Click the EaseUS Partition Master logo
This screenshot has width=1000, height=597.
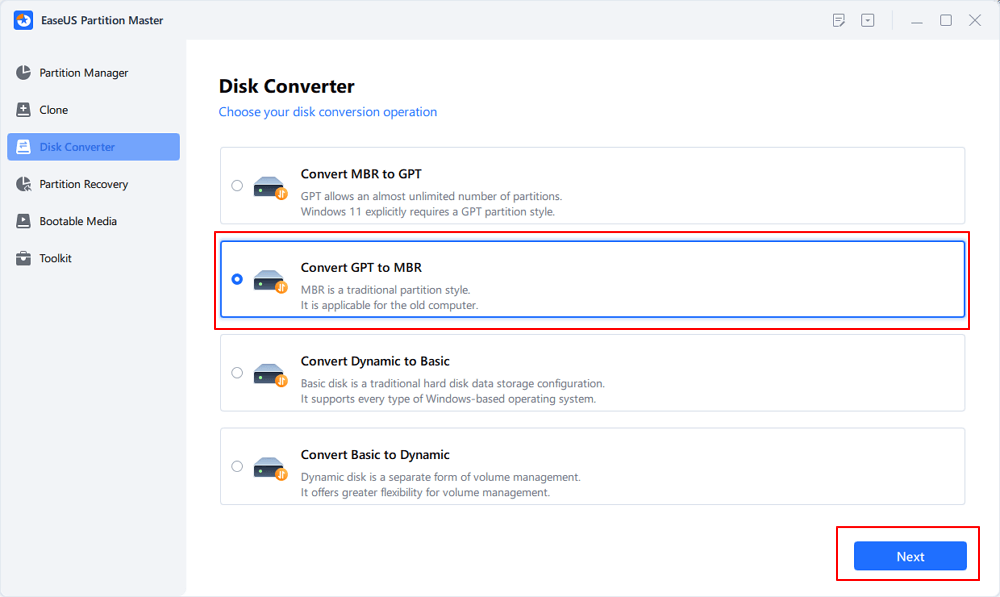(x=23, y=20)
